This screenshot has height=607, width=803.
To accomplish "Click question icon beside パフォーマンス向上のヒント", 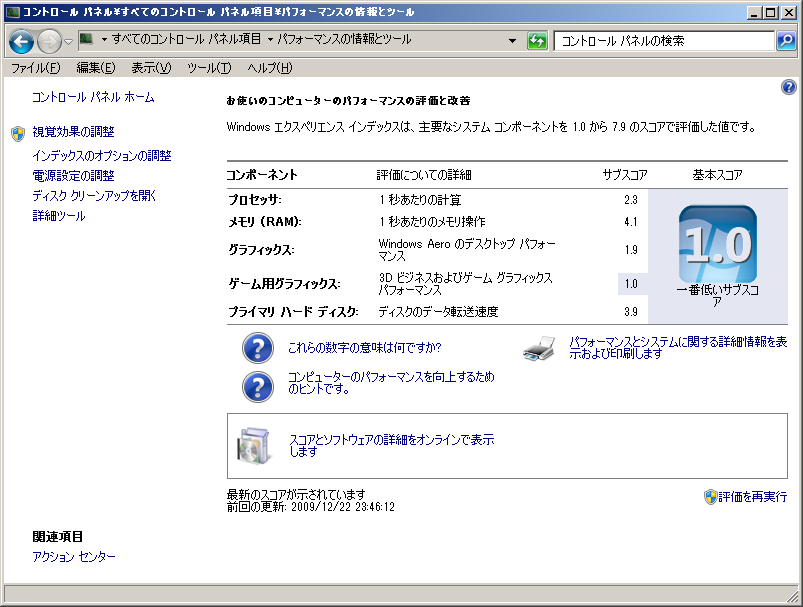I will coord(258,387).
